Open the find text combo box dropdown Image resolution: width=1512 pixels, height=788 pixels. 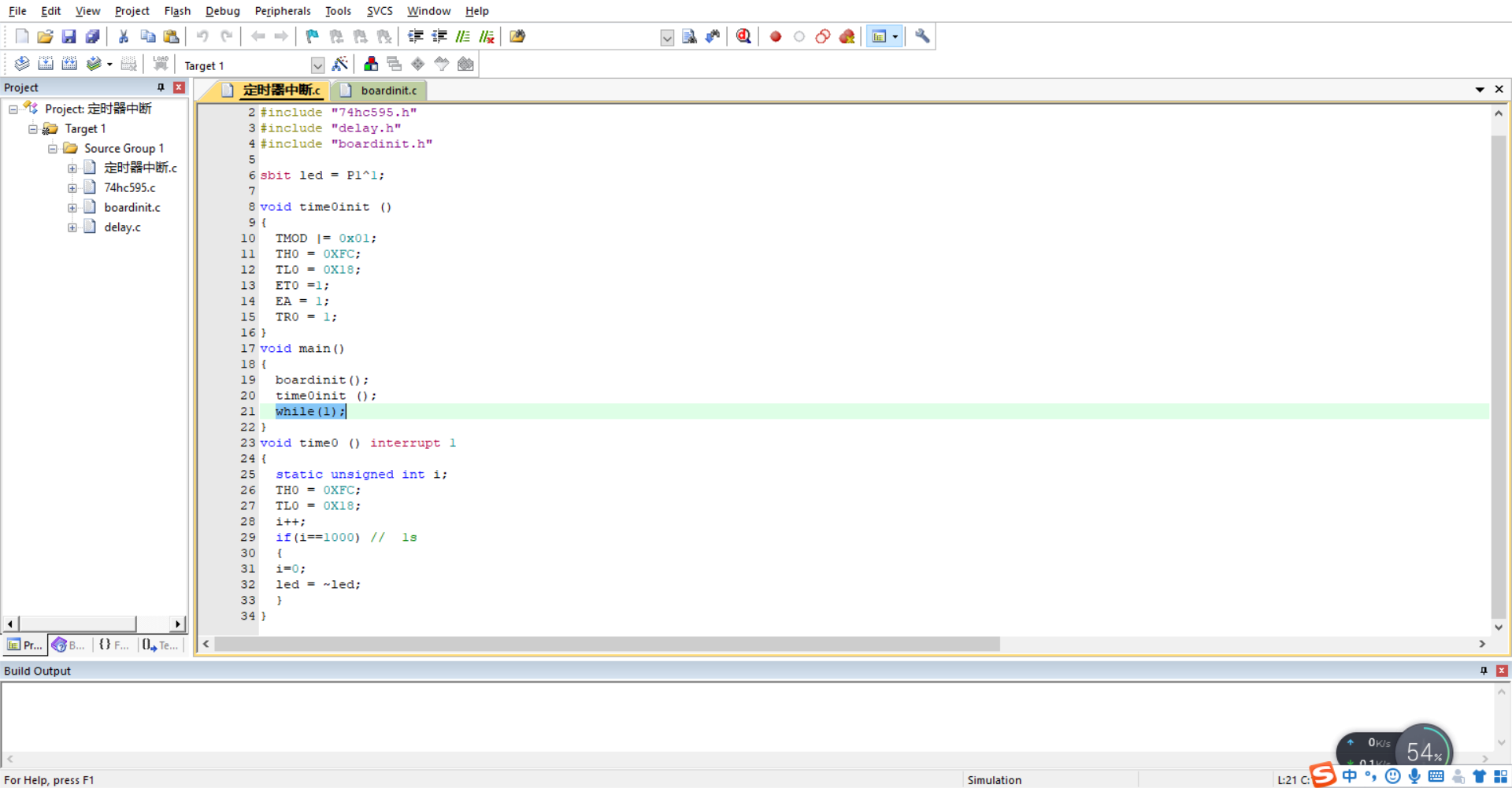click(667, 37)
